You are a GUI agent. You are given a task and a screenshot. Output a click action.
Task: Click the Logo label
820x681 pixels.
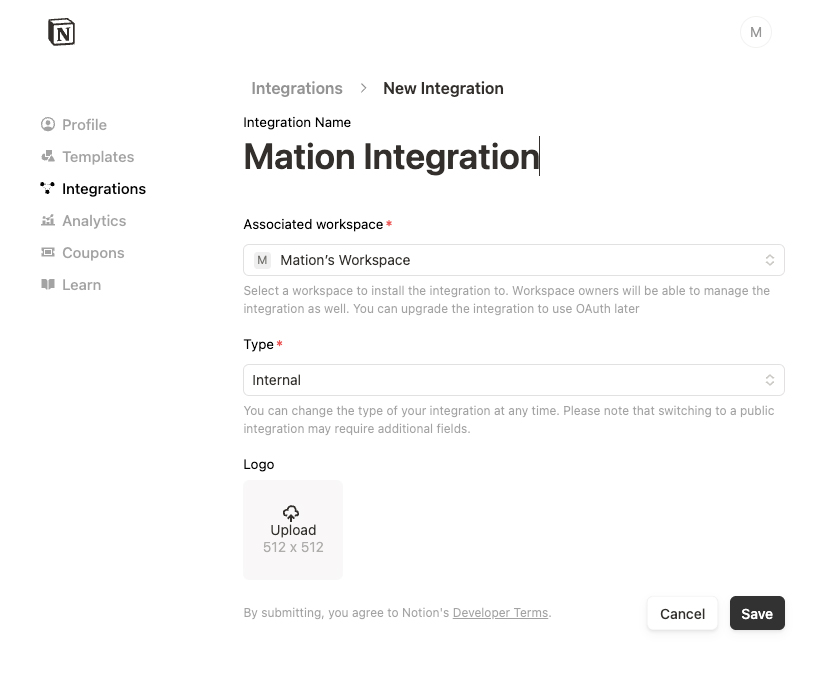258,464
